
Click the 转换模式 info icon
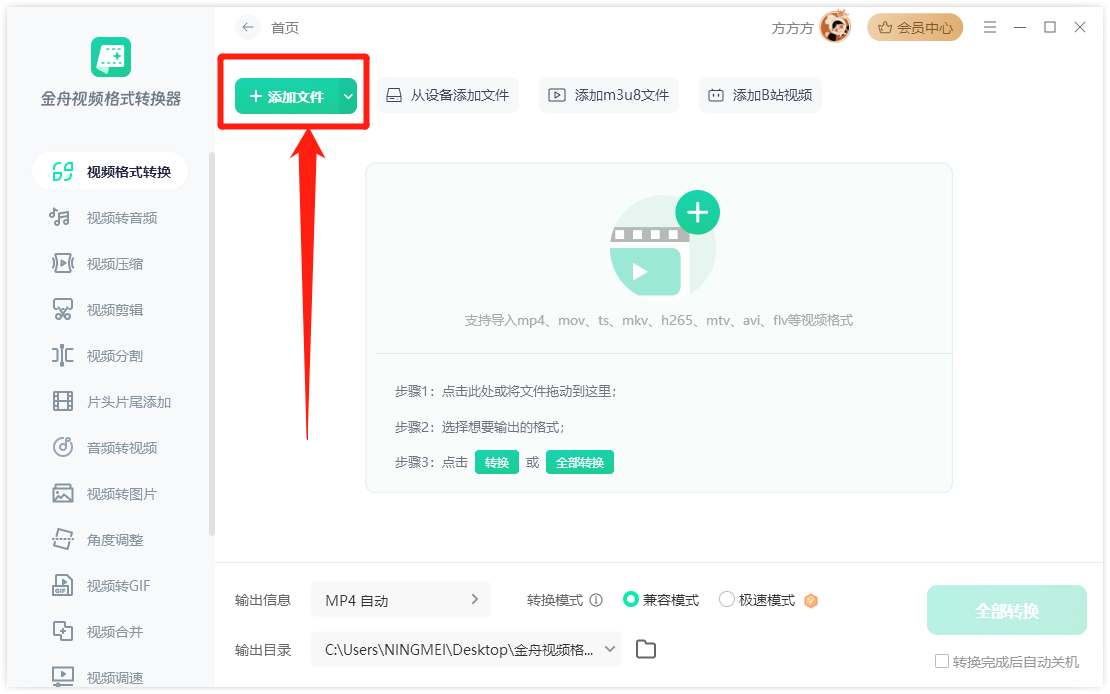click(x=596, y=600)
